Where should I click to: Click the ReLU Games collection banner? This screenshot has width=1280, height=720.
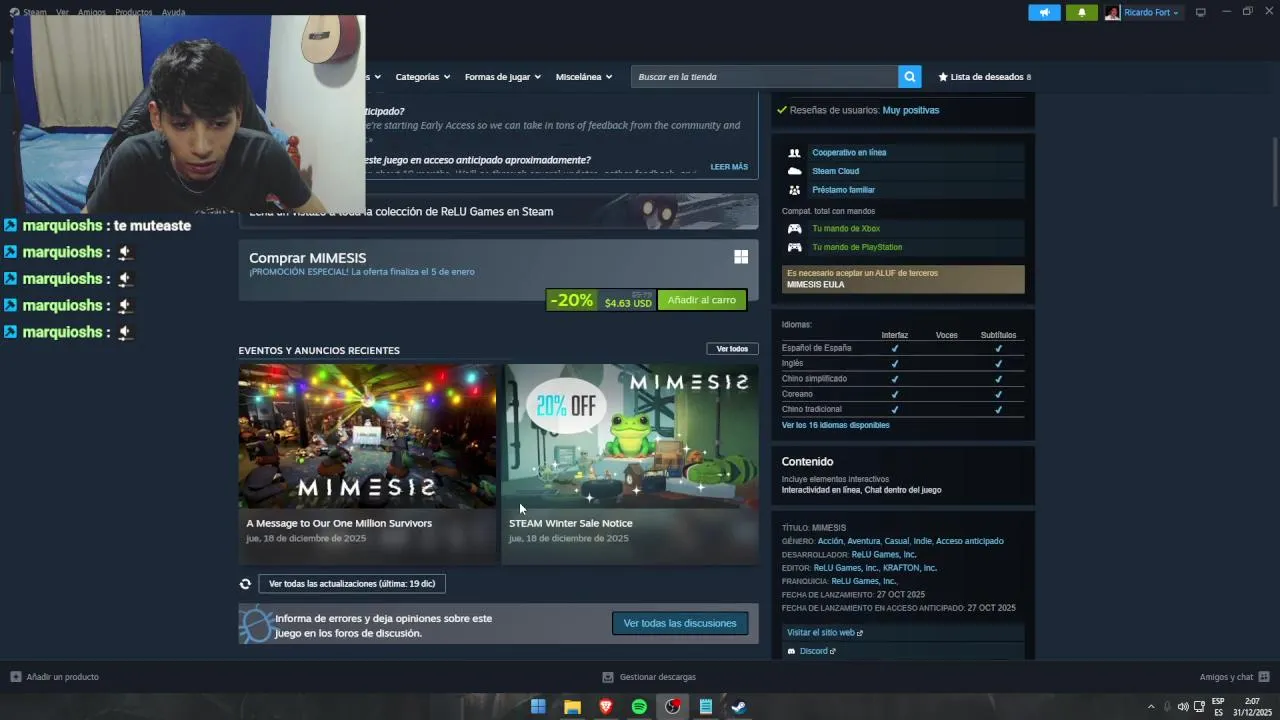pyautogui.click(x=498, y=211)
